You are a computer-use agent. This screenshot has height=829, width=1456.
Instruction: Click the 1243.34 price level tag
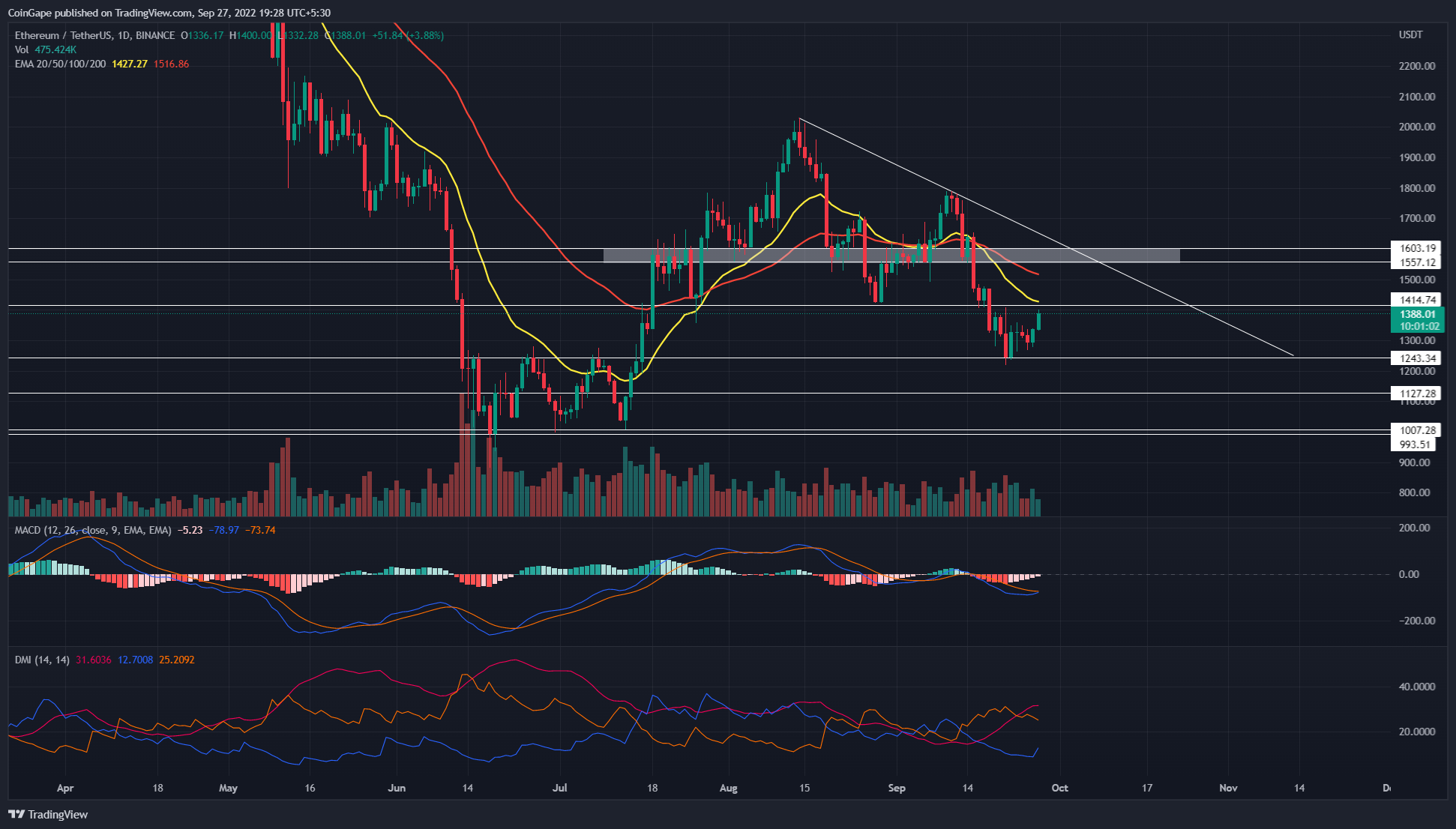coord(1417,358)
